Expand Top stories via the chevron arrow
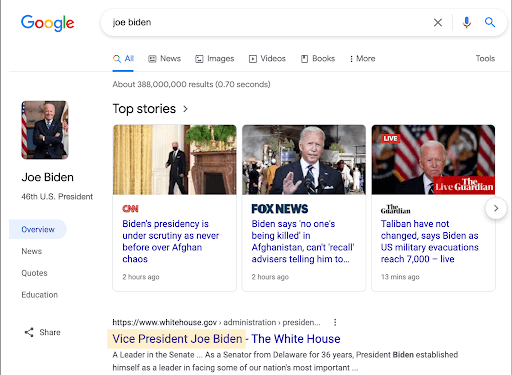The width and height of the screenshot is (512, 375). [x=186, y=109]
